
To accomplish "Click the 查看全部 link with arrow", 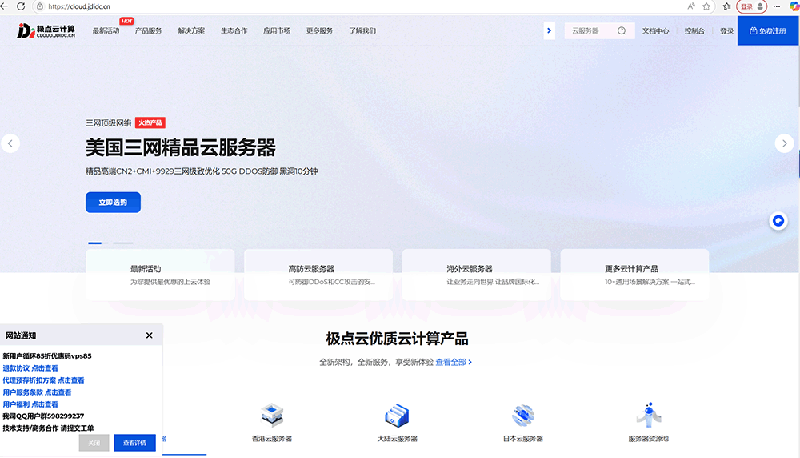I will (x=454, y=362).
